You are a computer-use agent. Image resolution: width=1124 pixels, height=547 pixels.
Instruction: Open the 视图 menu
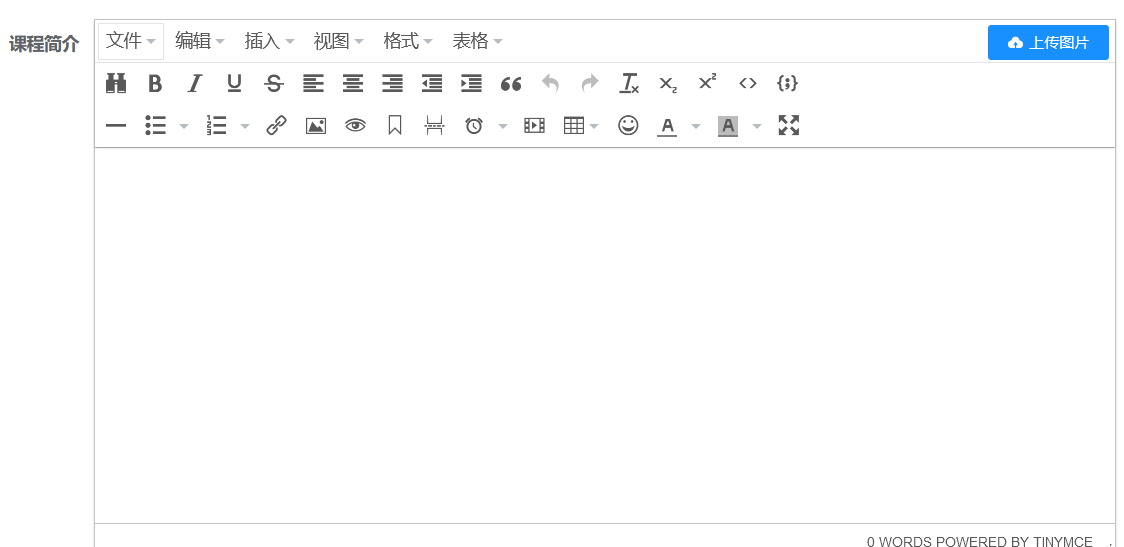click(338, 42)
